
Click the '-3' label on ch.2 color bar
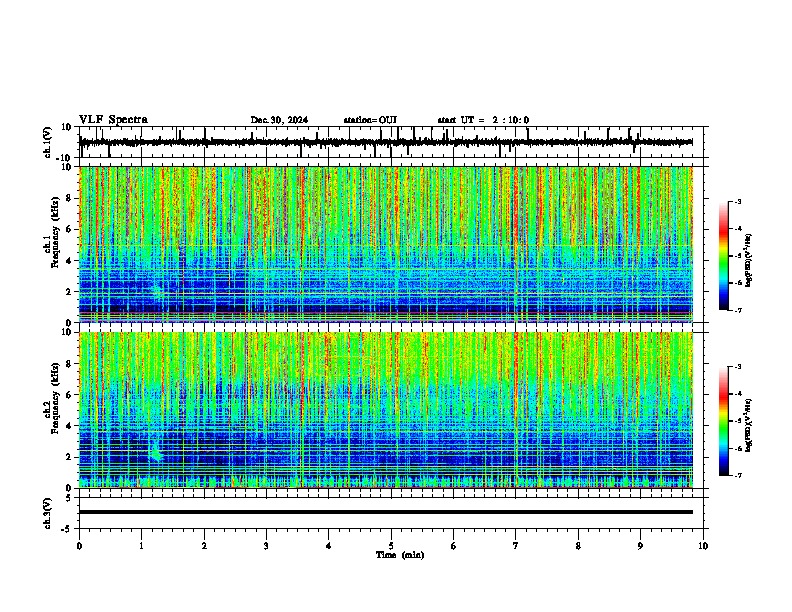[737, 367]
